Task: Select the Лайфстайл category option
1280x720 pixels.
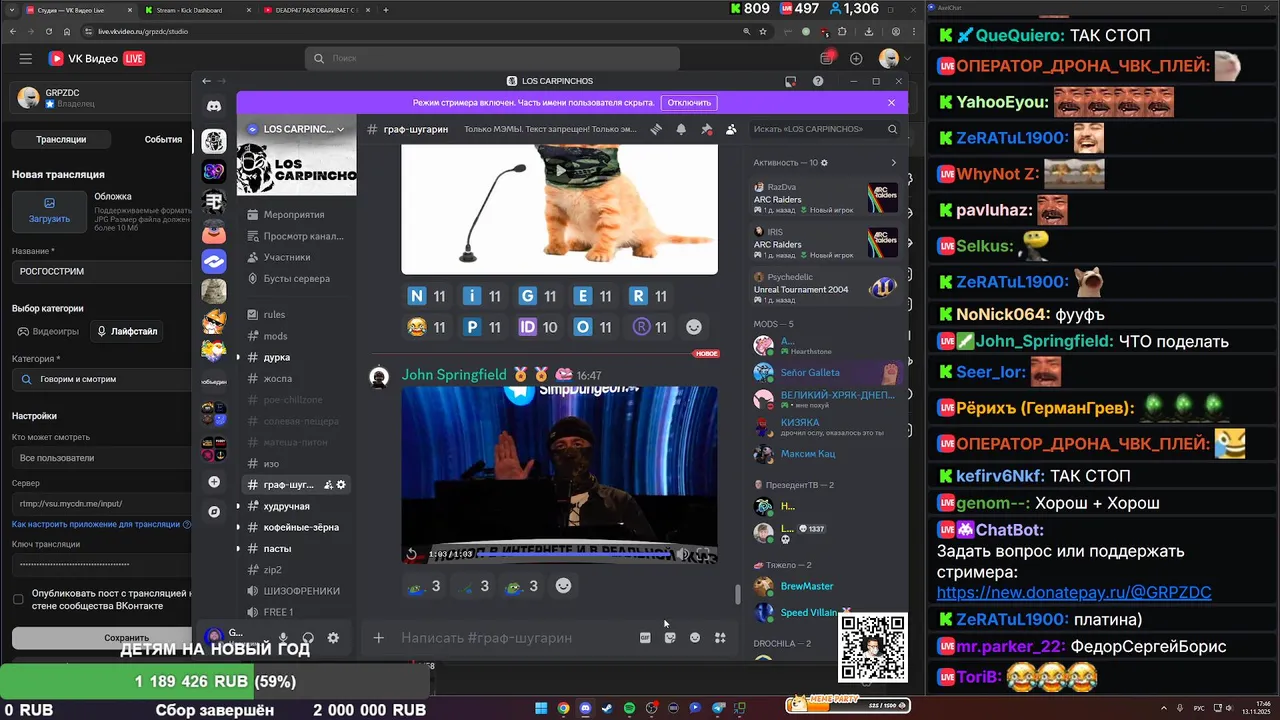Action: coord(128,331)
